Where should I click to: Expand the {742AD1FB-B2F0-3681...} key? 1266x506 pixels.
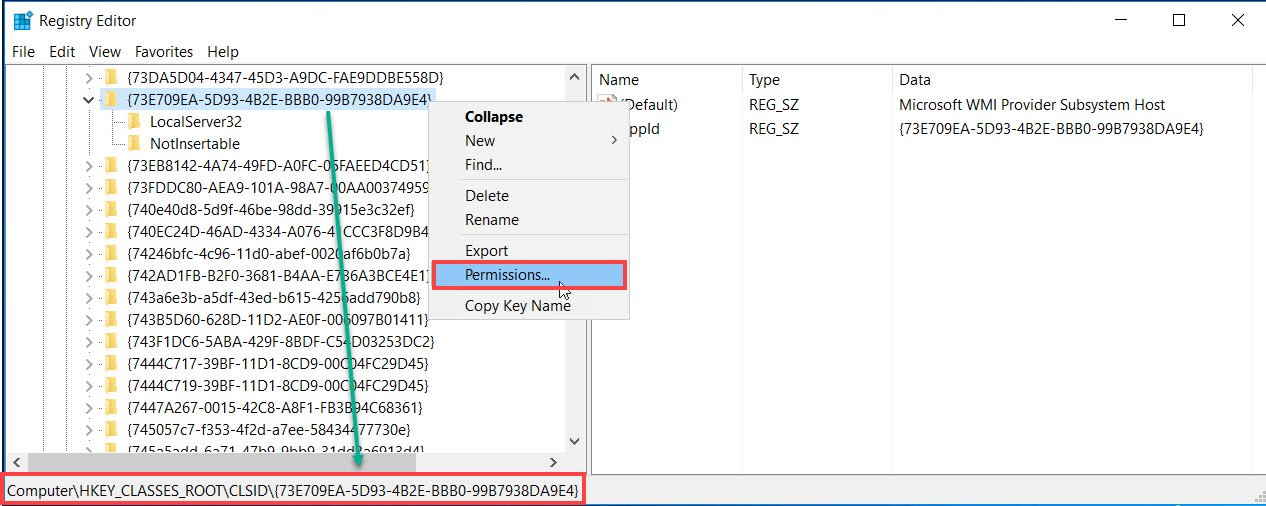89,275
